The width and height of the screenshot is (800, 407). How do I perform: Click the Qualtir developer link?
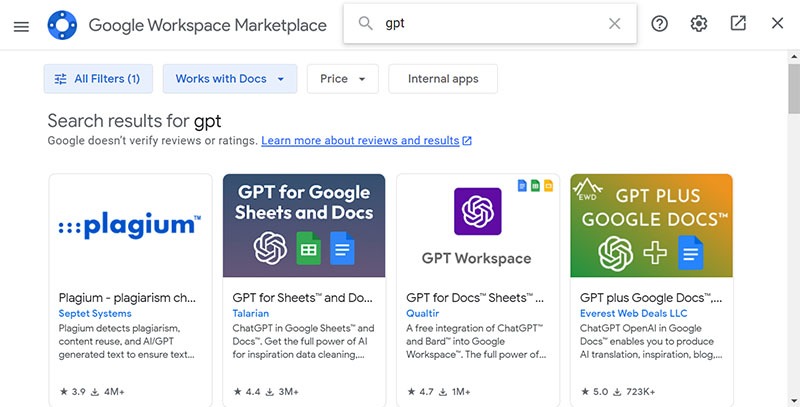point(422,313)
